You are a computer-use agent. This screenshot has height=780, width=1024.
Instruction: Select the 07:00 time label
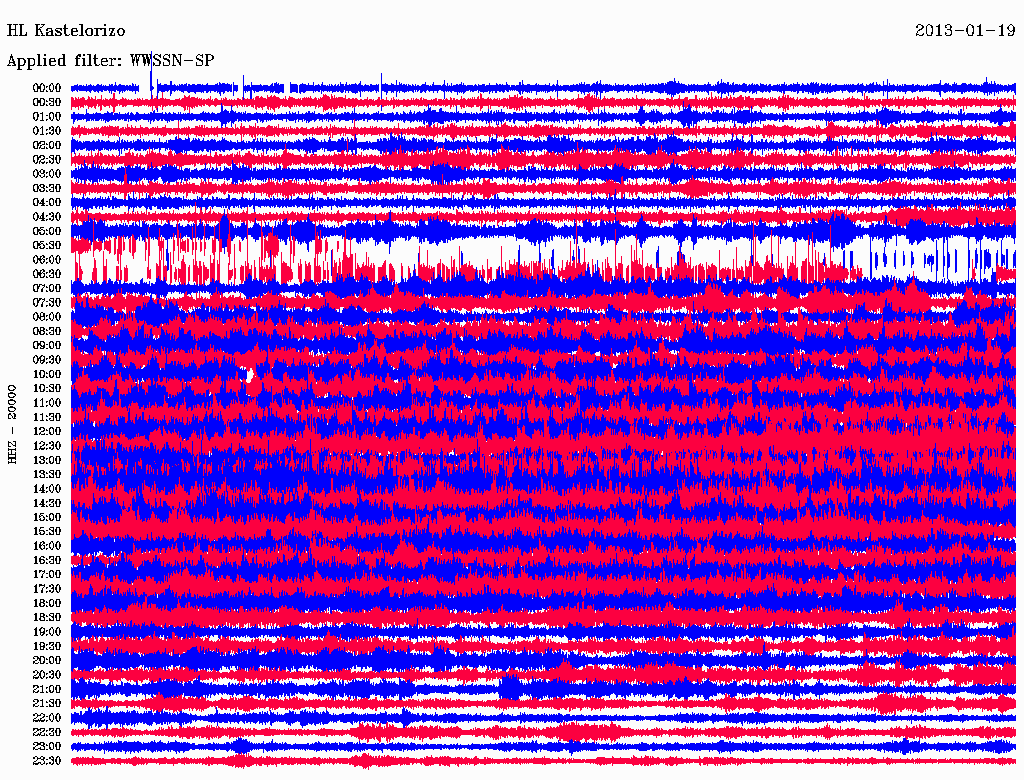[47, 289]
